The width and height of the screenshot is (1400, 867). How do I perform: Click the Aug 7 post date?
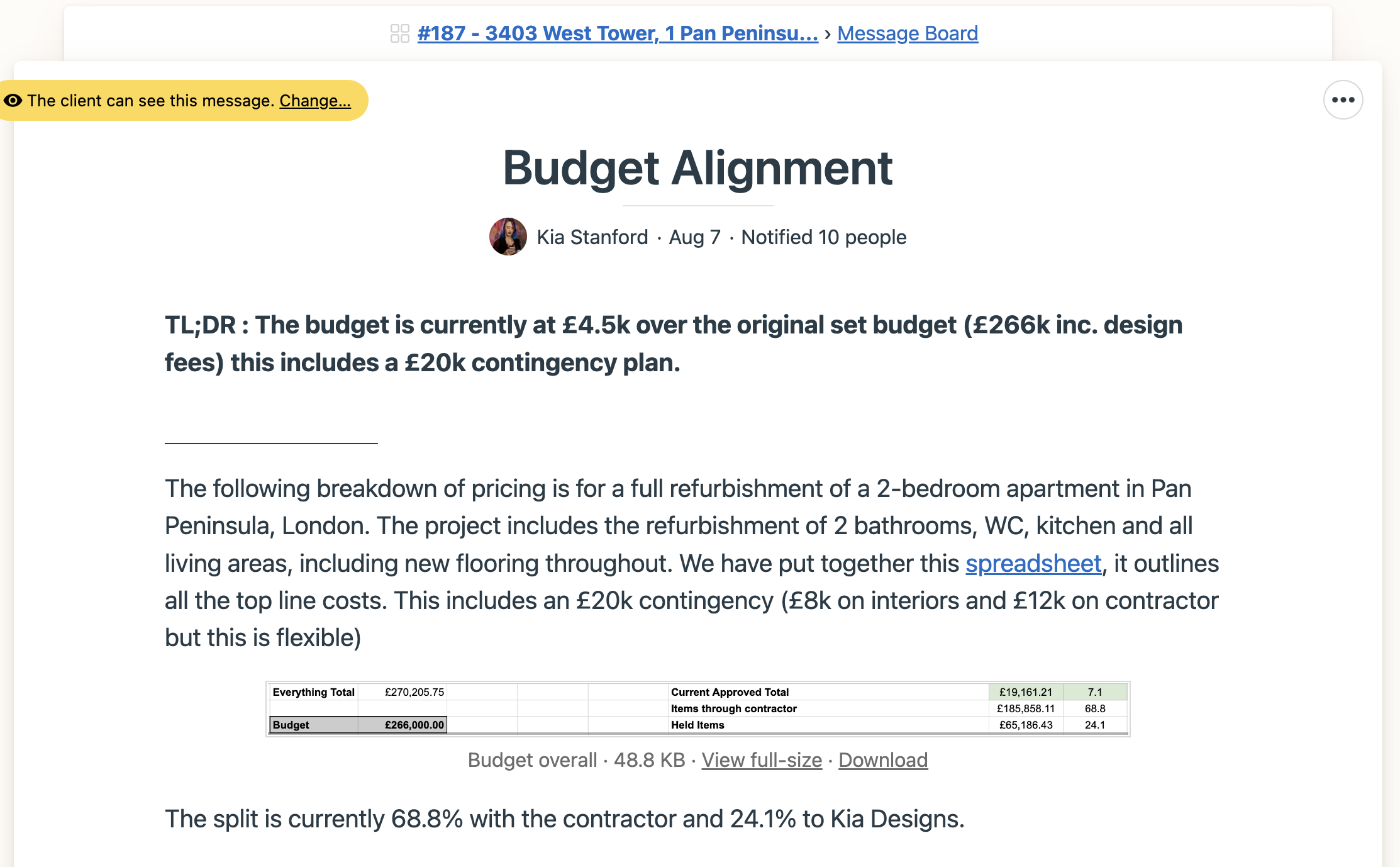(x=694, y=237)
